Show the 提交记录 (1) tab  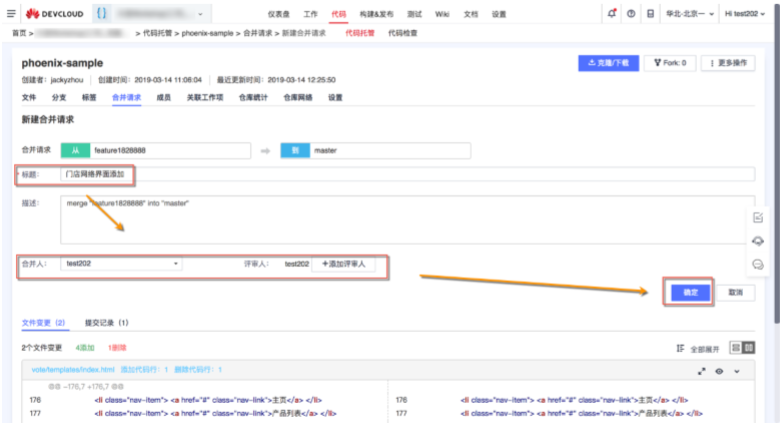click(106, 323)
